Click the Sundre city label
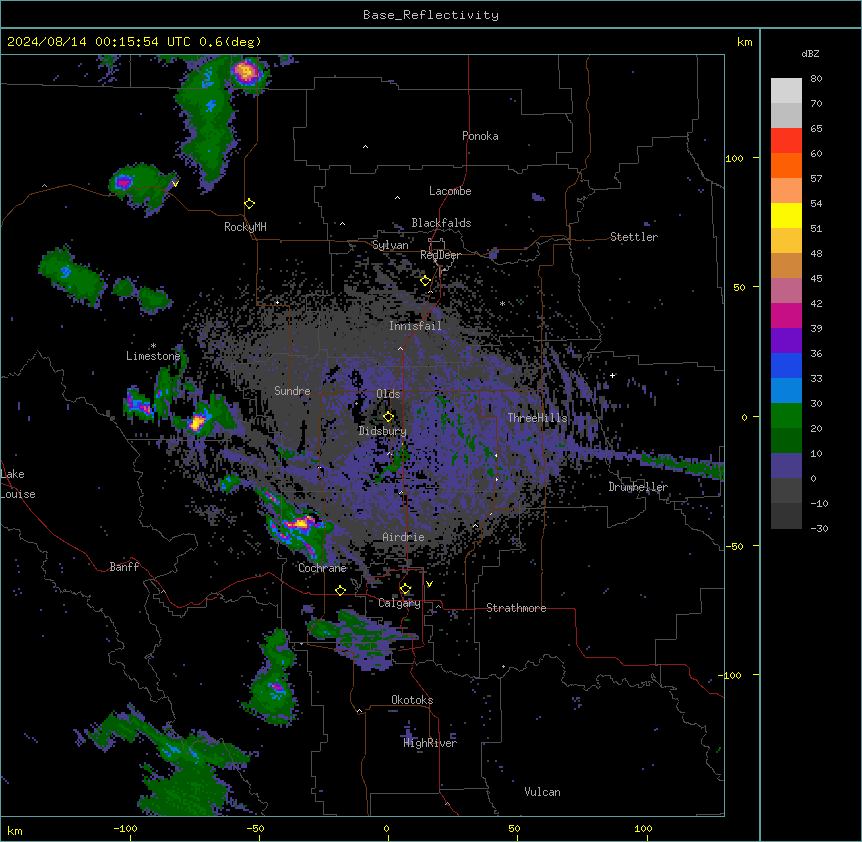 pyautogui.click(x=292, y=391)
